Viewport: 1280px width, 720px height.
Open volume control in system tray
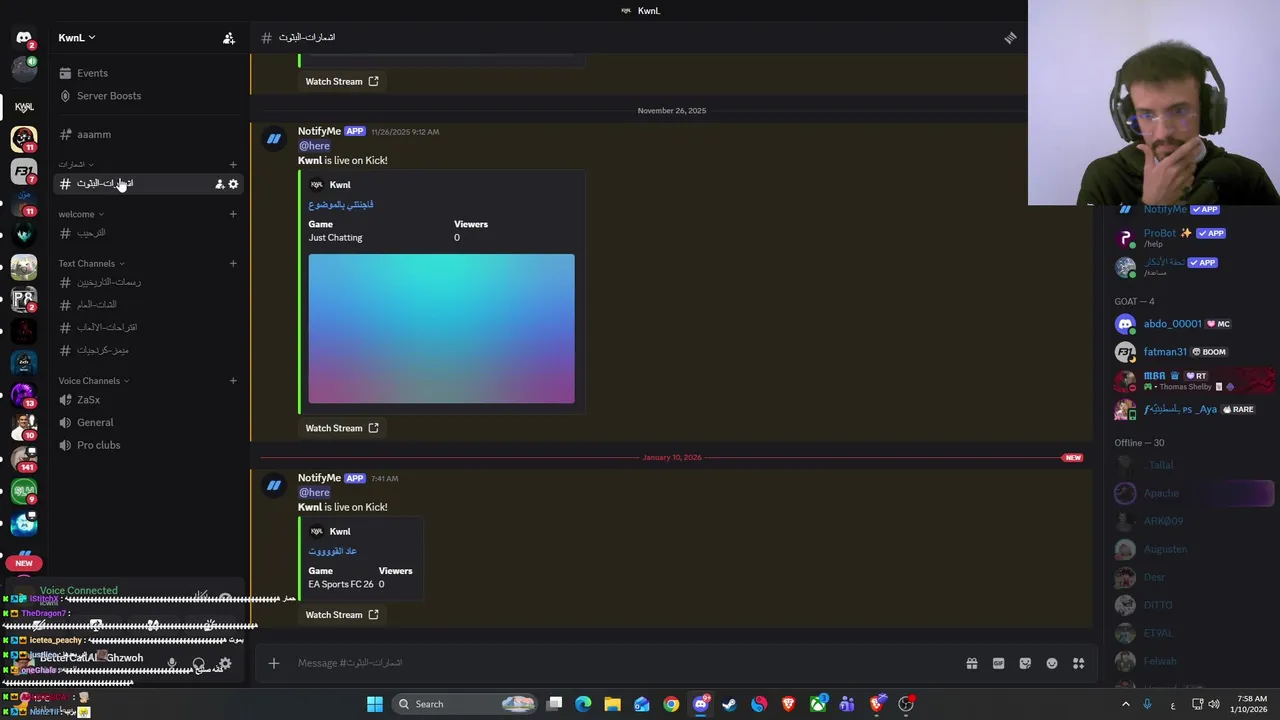[1214, 704]
